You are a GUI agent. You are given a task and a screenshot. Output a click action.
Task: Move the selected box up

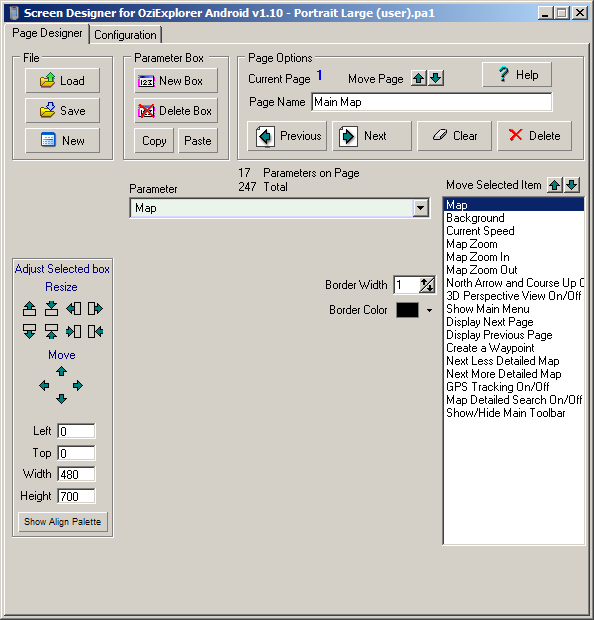pos(61,371)
